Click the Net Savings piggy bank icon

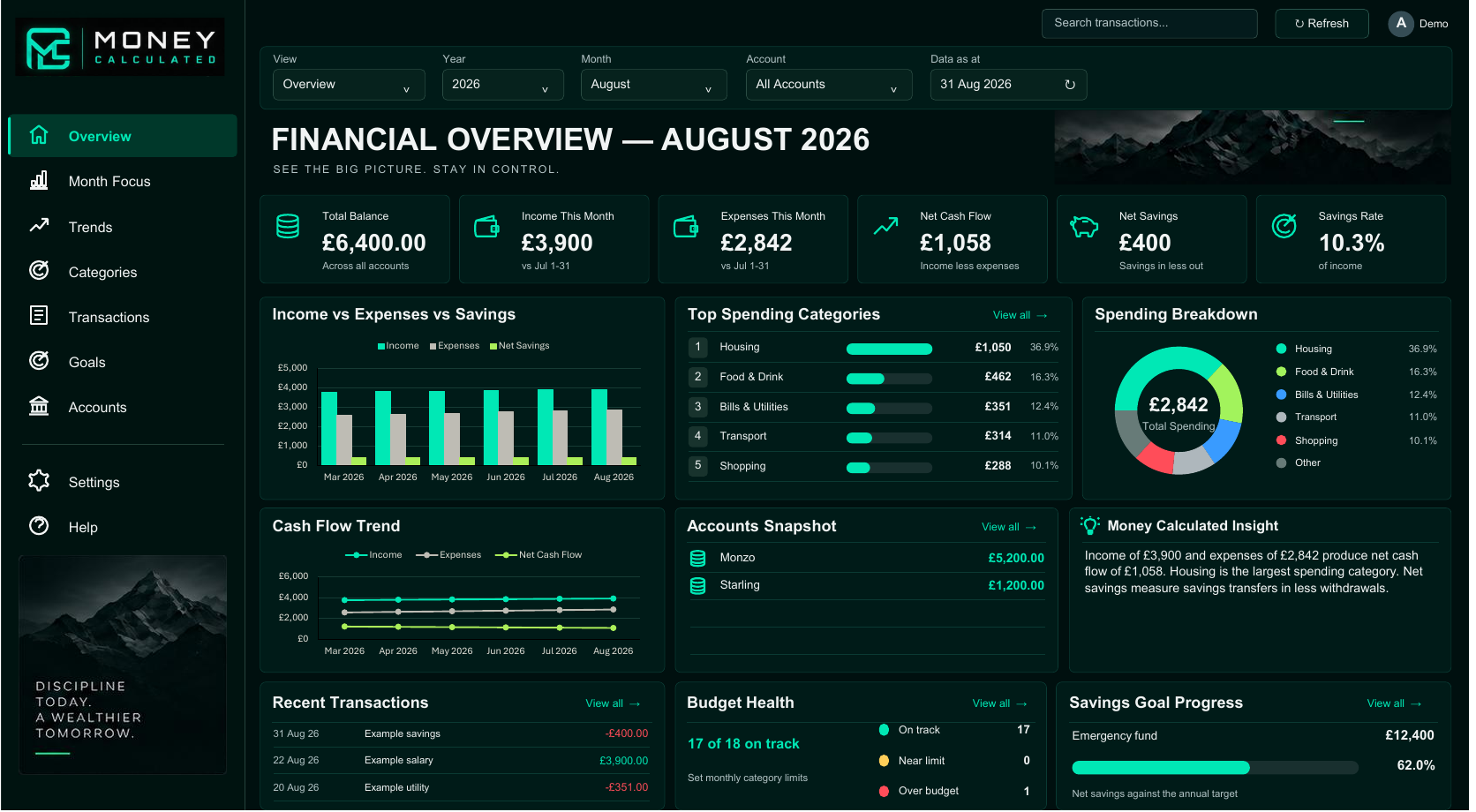point(1084,227)
